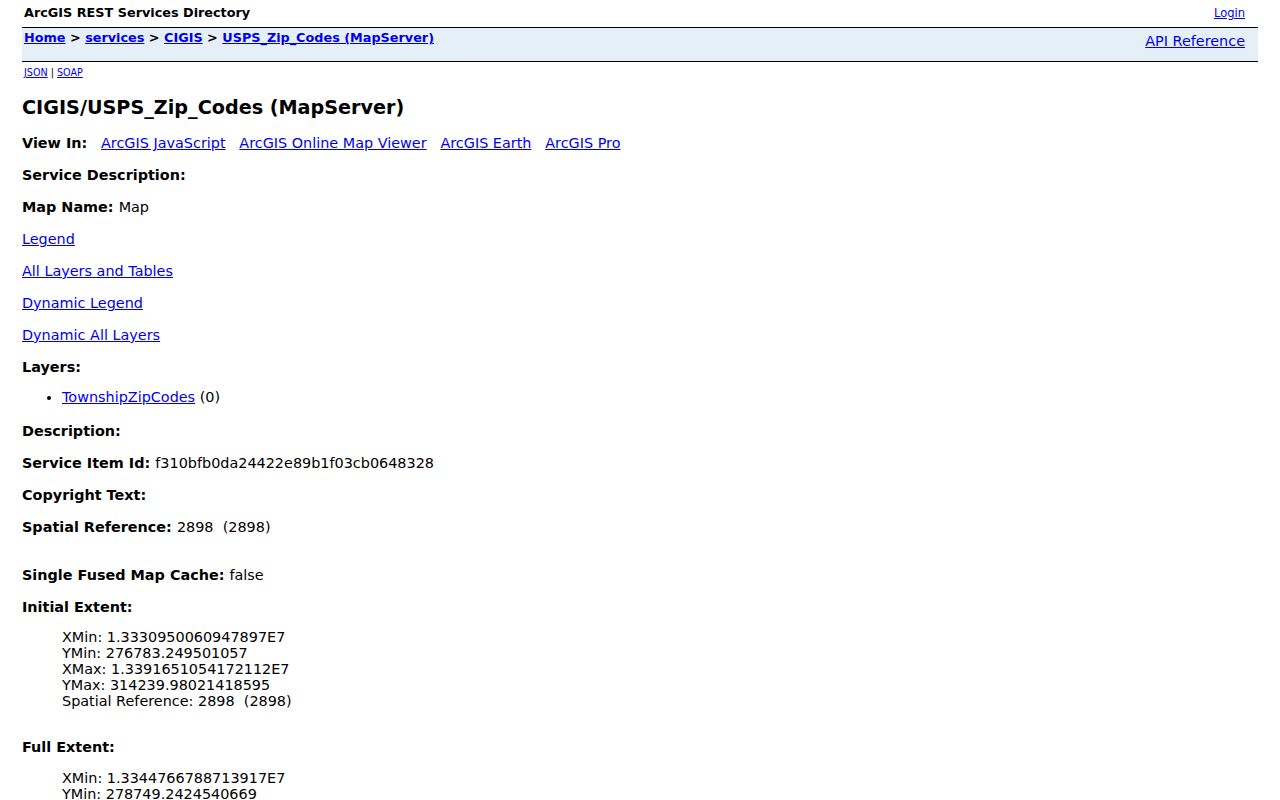Open the API Reference link
The image size is (1280, 800).
pos(1195,41)
